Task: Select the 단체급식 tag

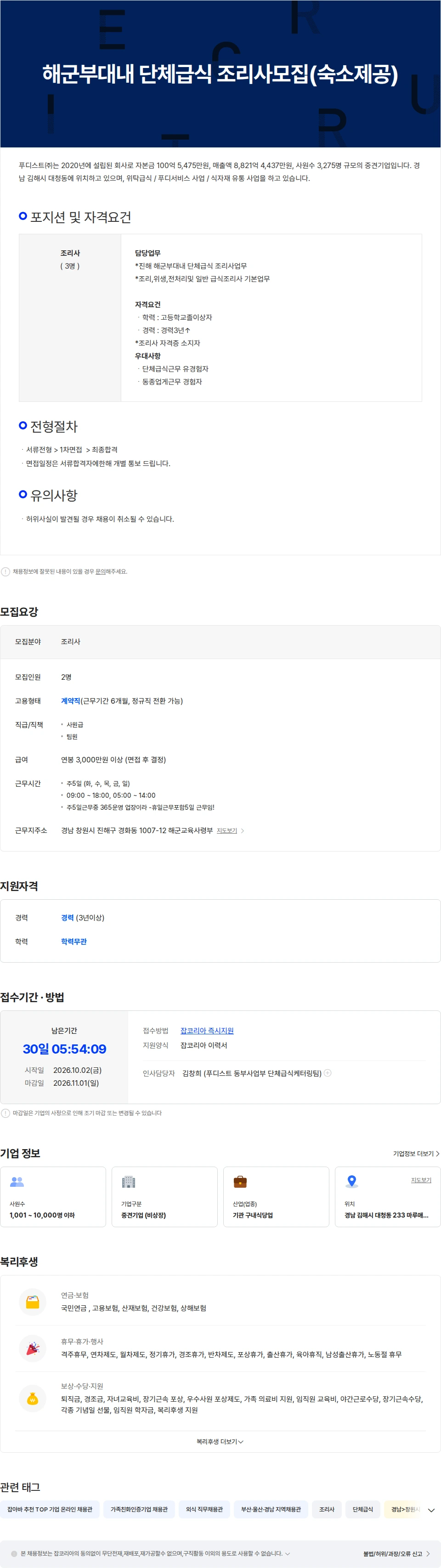Action: (363, 1510)
